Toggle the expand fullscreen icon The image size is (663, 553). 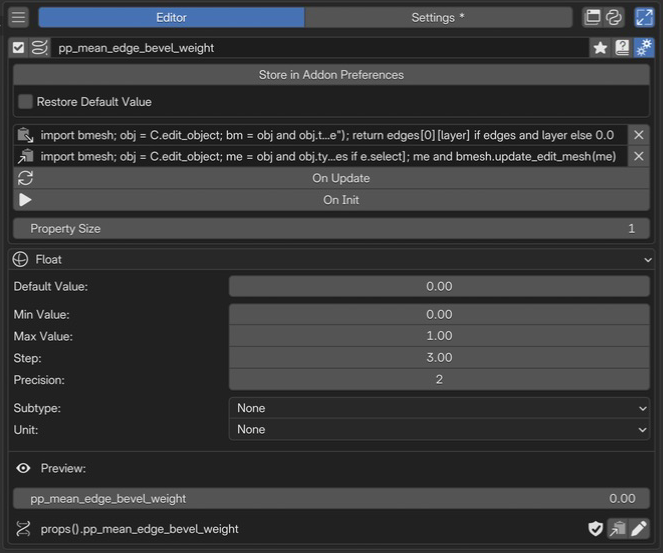tap(644, 17)
